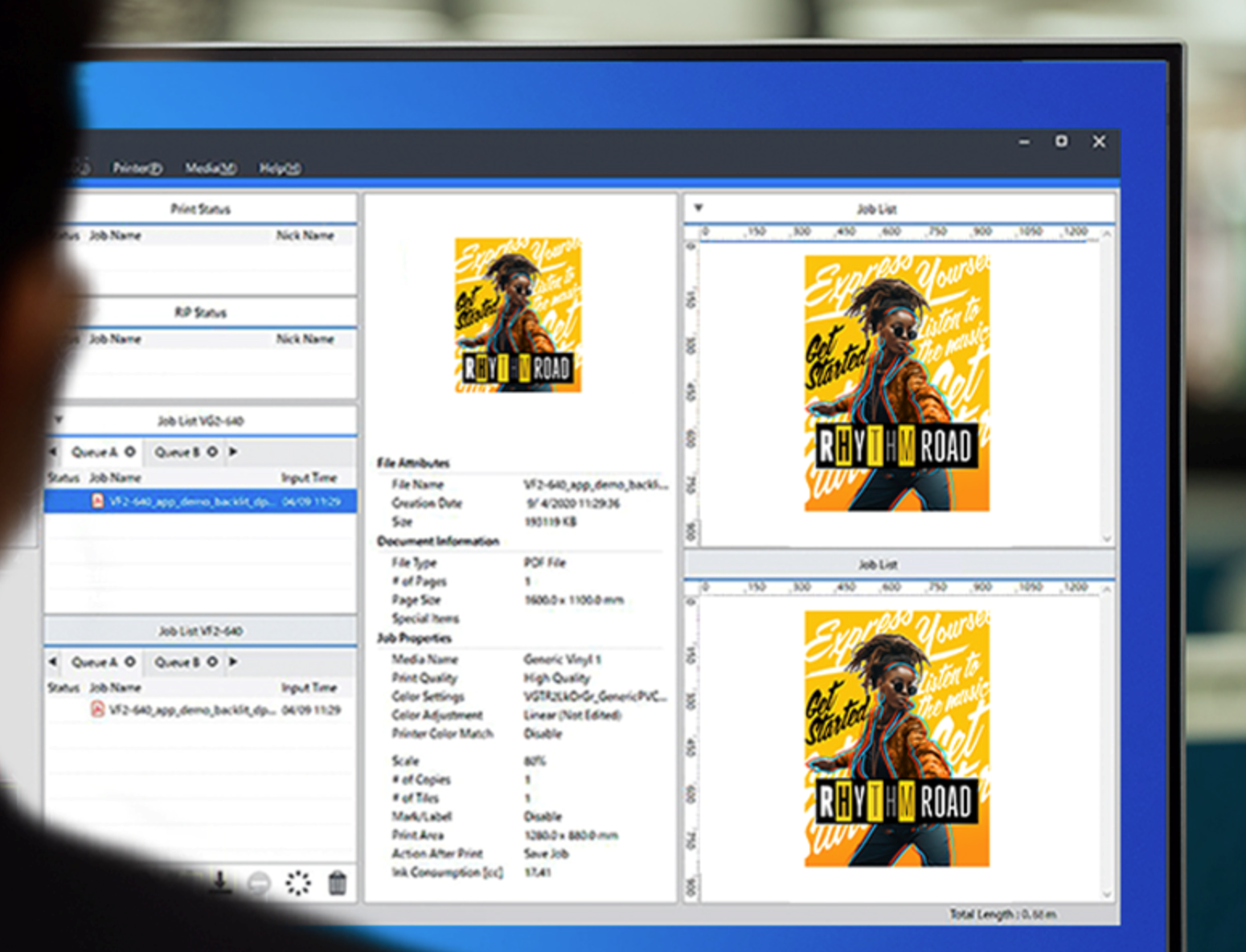Collapse the Job List VG2-640 panel triangle

pos(58,420)
